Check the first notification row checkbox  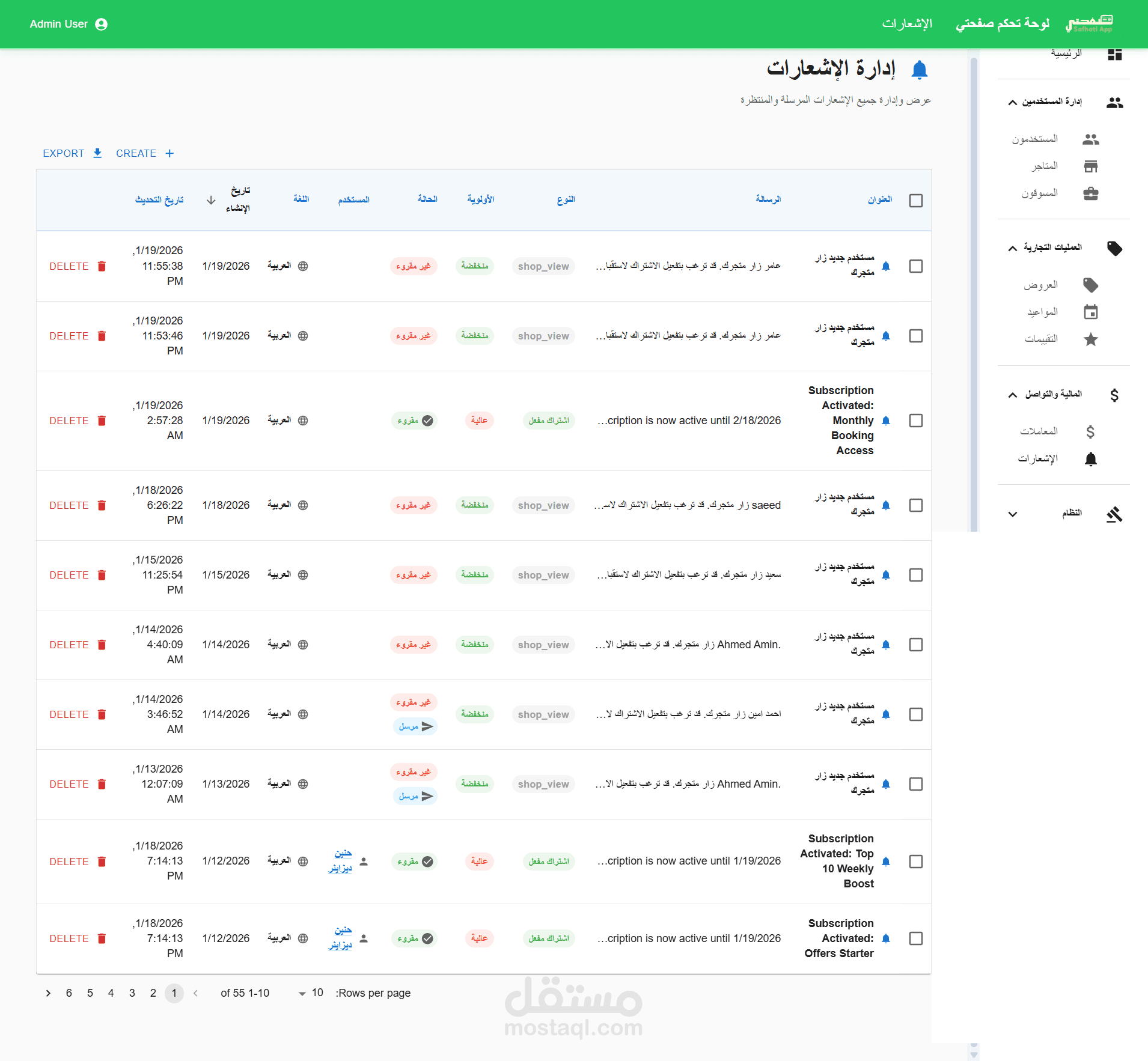916,266
